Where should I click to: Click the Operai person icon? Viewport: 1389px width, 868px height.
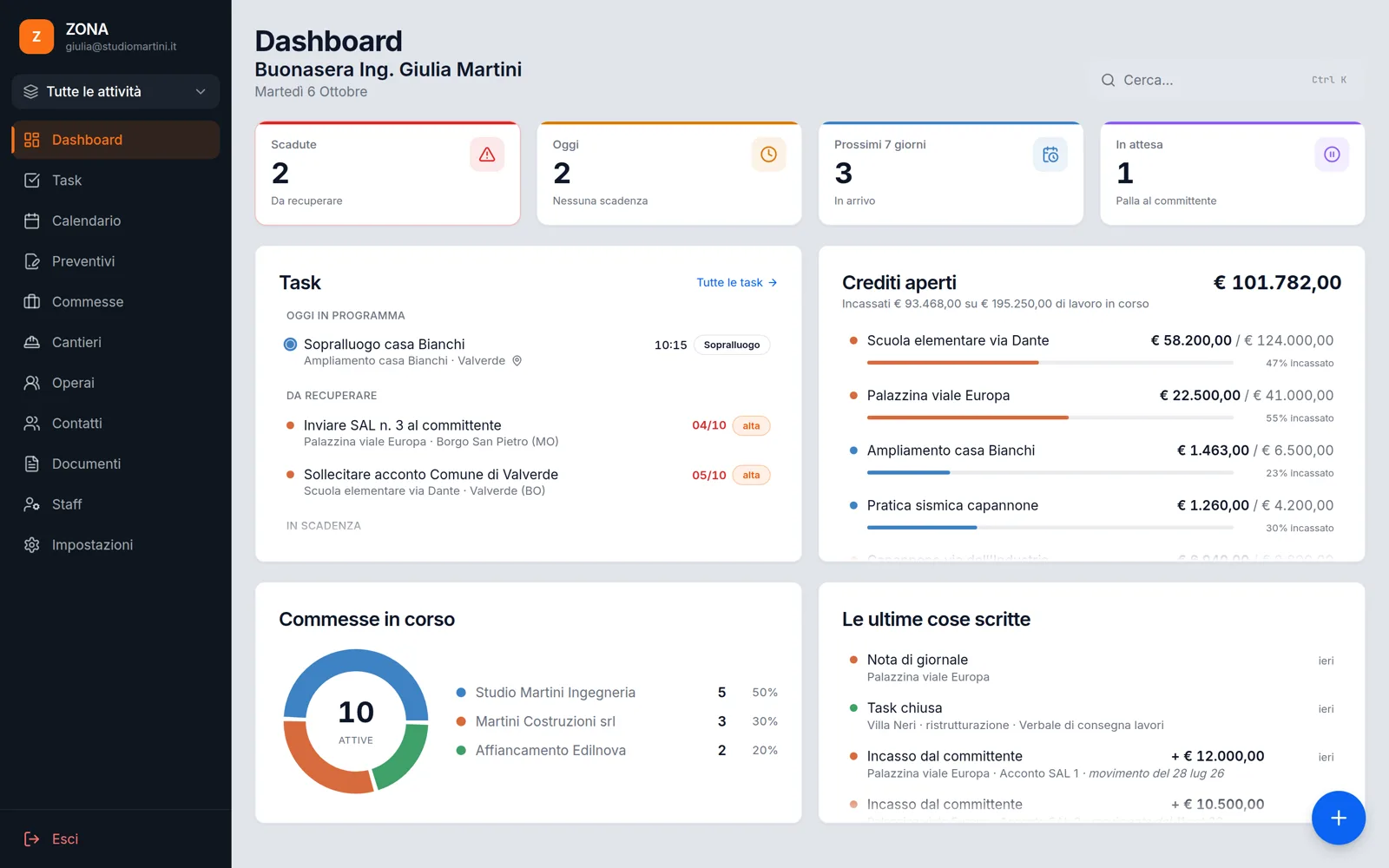32,383
